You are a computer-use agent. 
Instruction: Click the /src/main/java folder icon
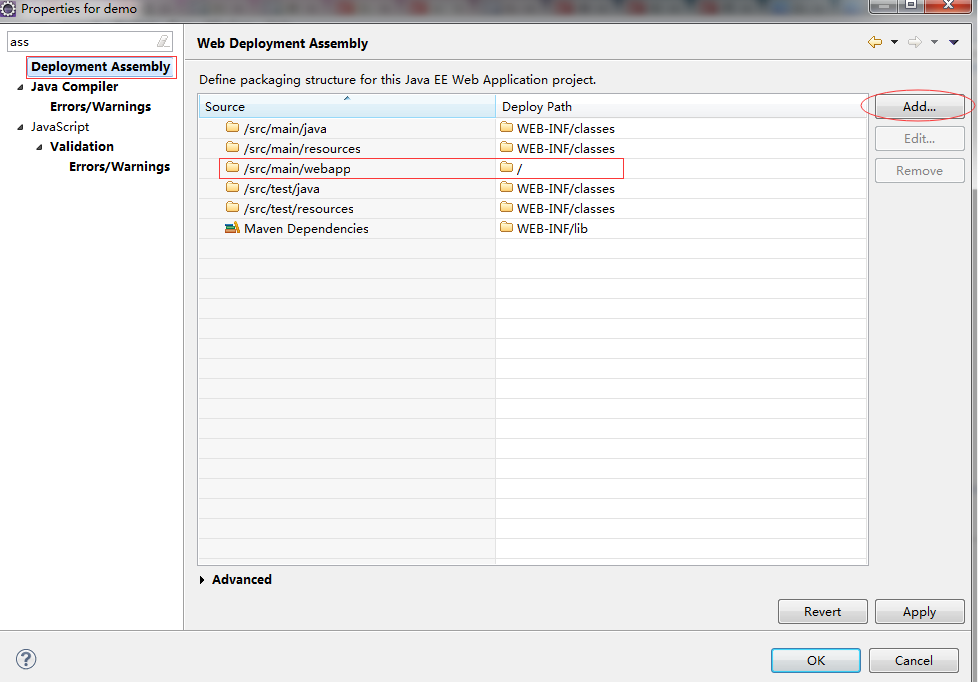pos(233,127)
